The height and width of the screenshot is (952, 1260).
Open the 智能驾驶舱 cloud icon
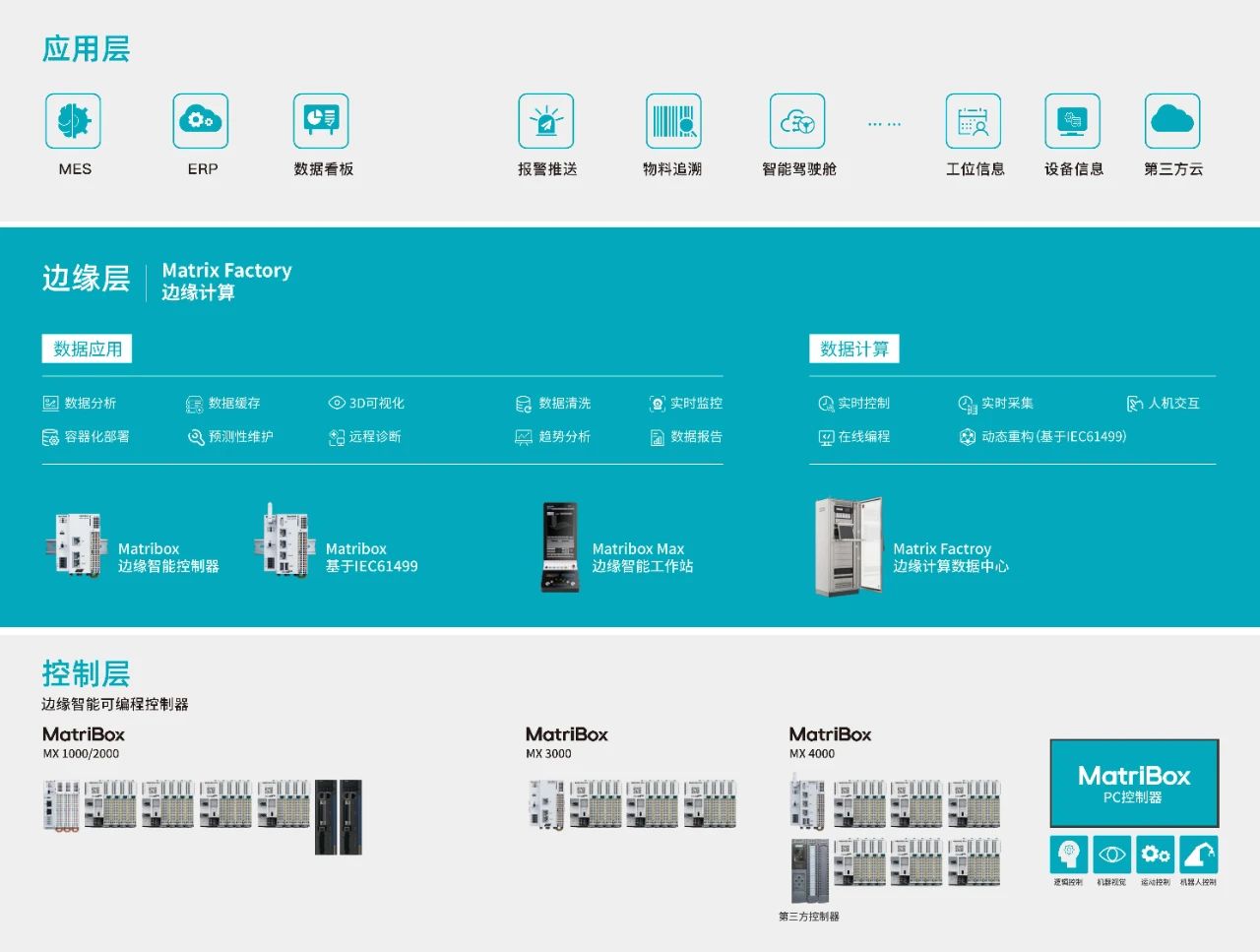(797, 121)
